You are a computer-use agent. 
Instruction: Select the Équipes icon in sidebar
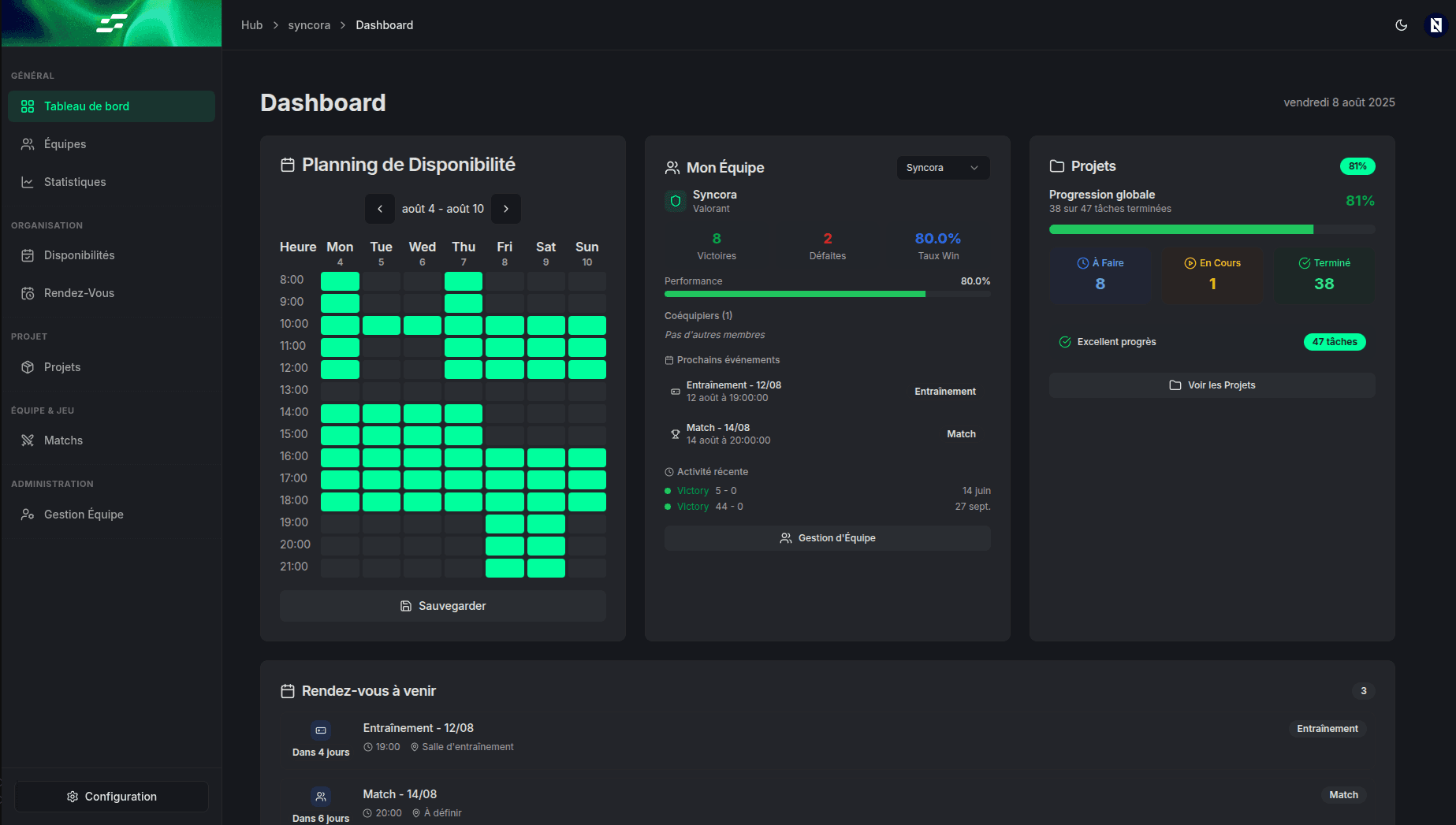click(x=28, y=143)
